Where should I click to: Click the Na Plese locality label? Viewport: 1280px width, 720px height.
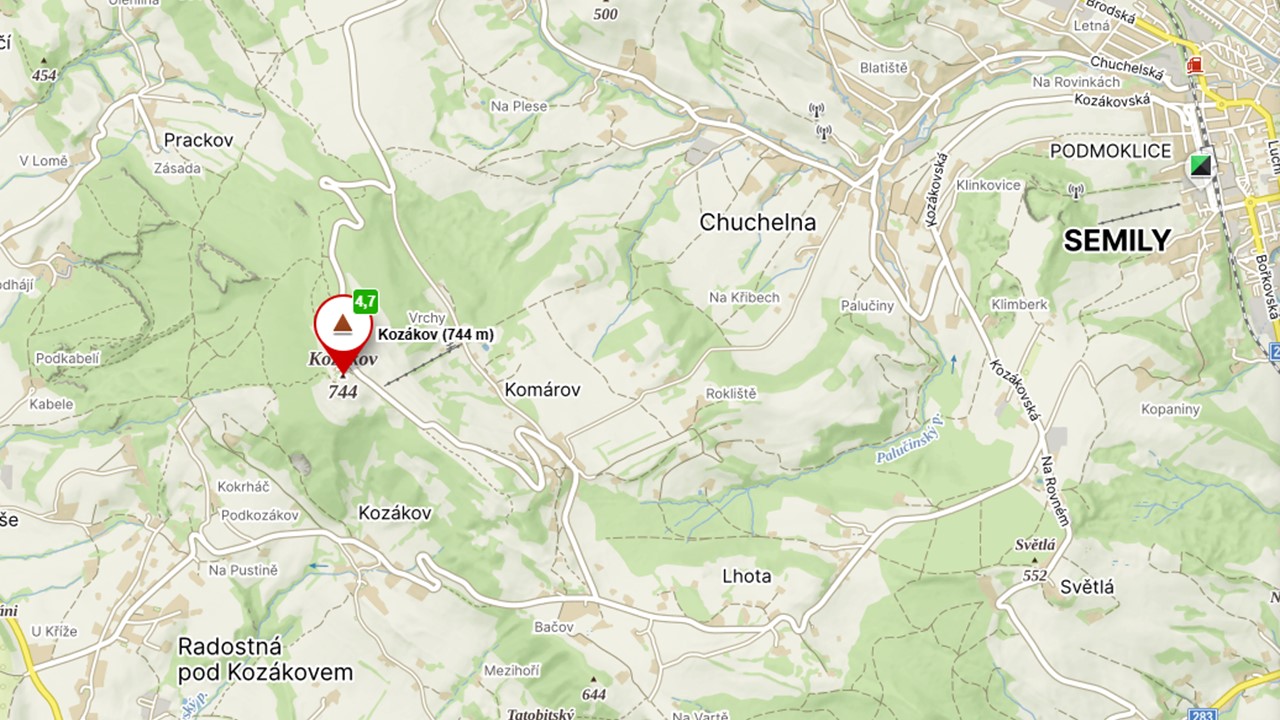[x=519, y=105]
